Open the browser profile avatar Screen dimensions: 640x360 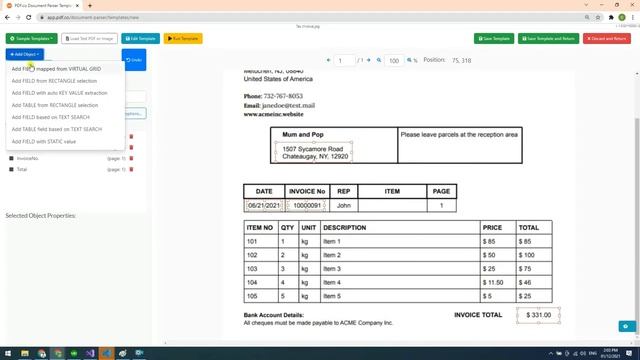(x=622, y=18)
